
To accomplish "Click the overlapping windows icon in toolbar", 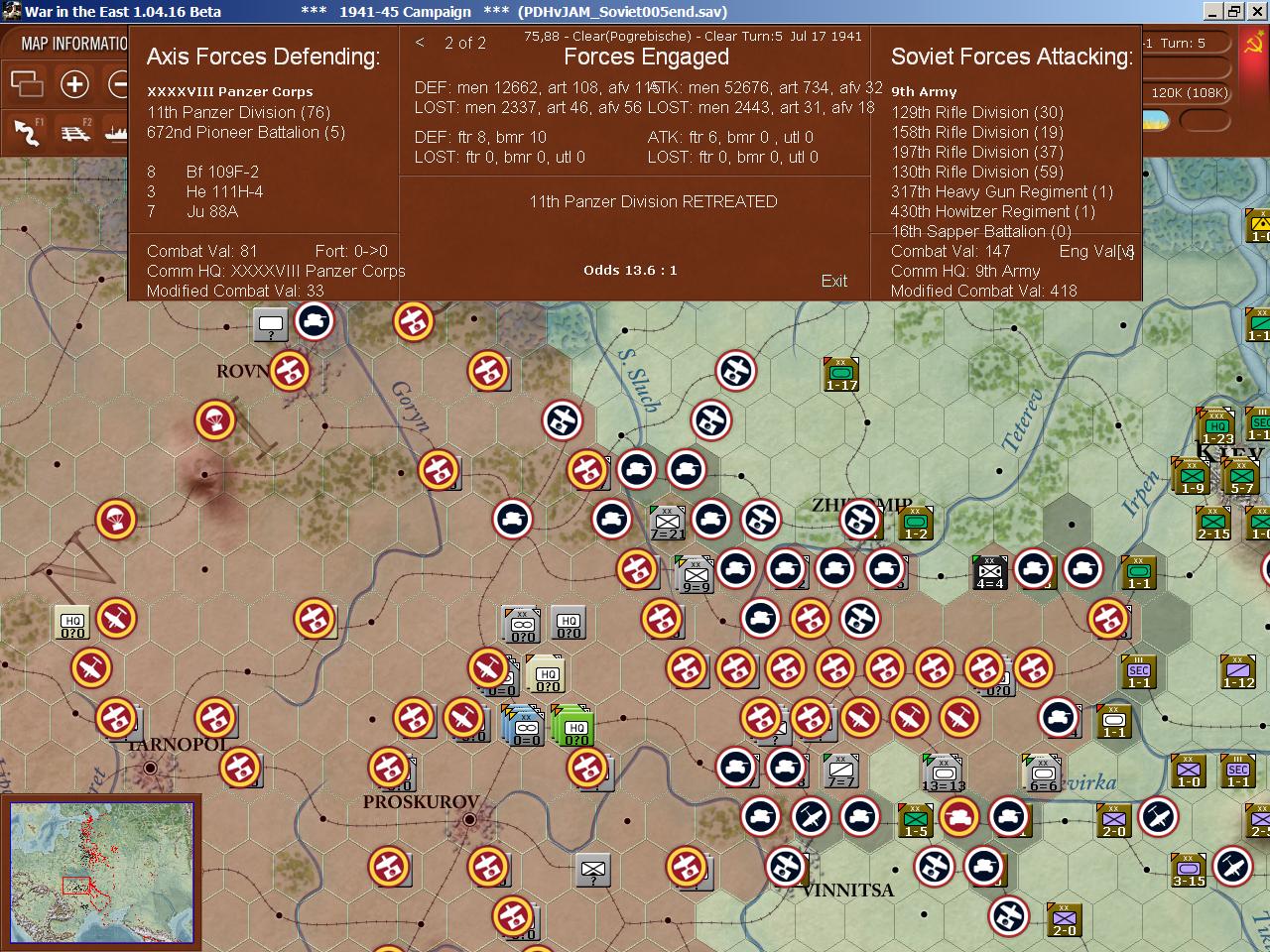I will [27, 84].
